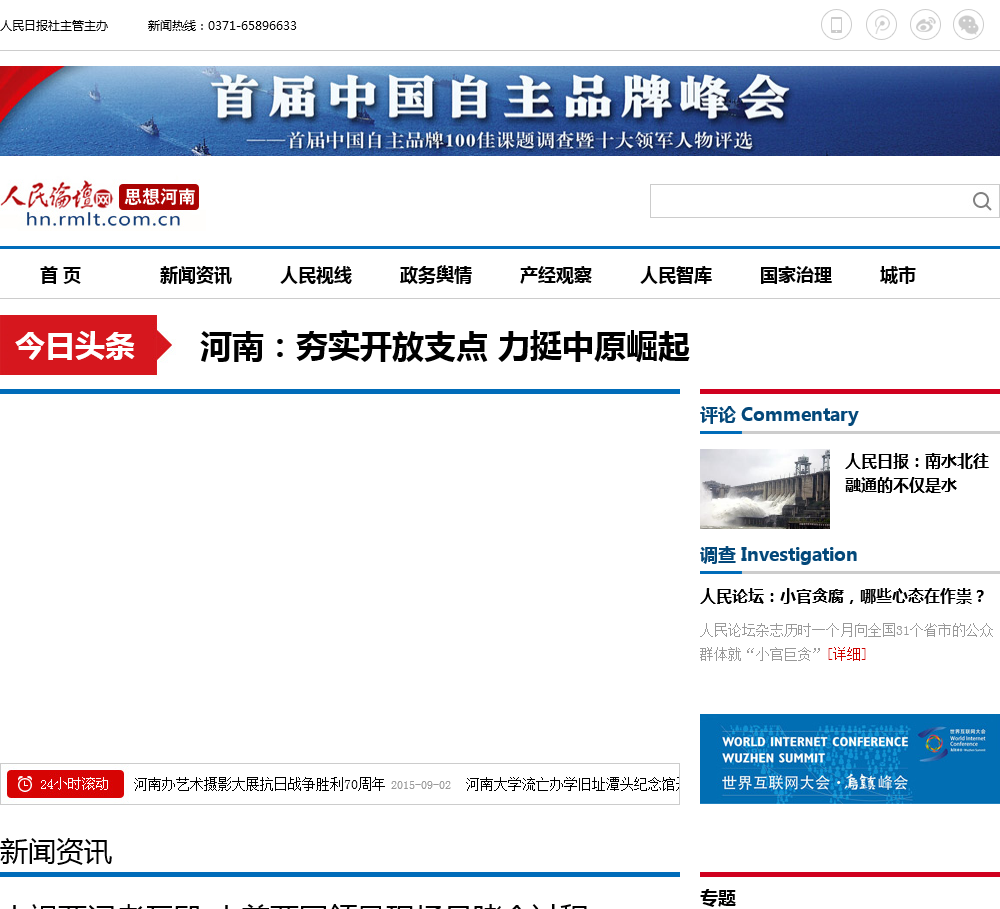Screen dimensions: 1000x909
Task: Open the 评论 Commentary section heading
Action: point(779,415)
